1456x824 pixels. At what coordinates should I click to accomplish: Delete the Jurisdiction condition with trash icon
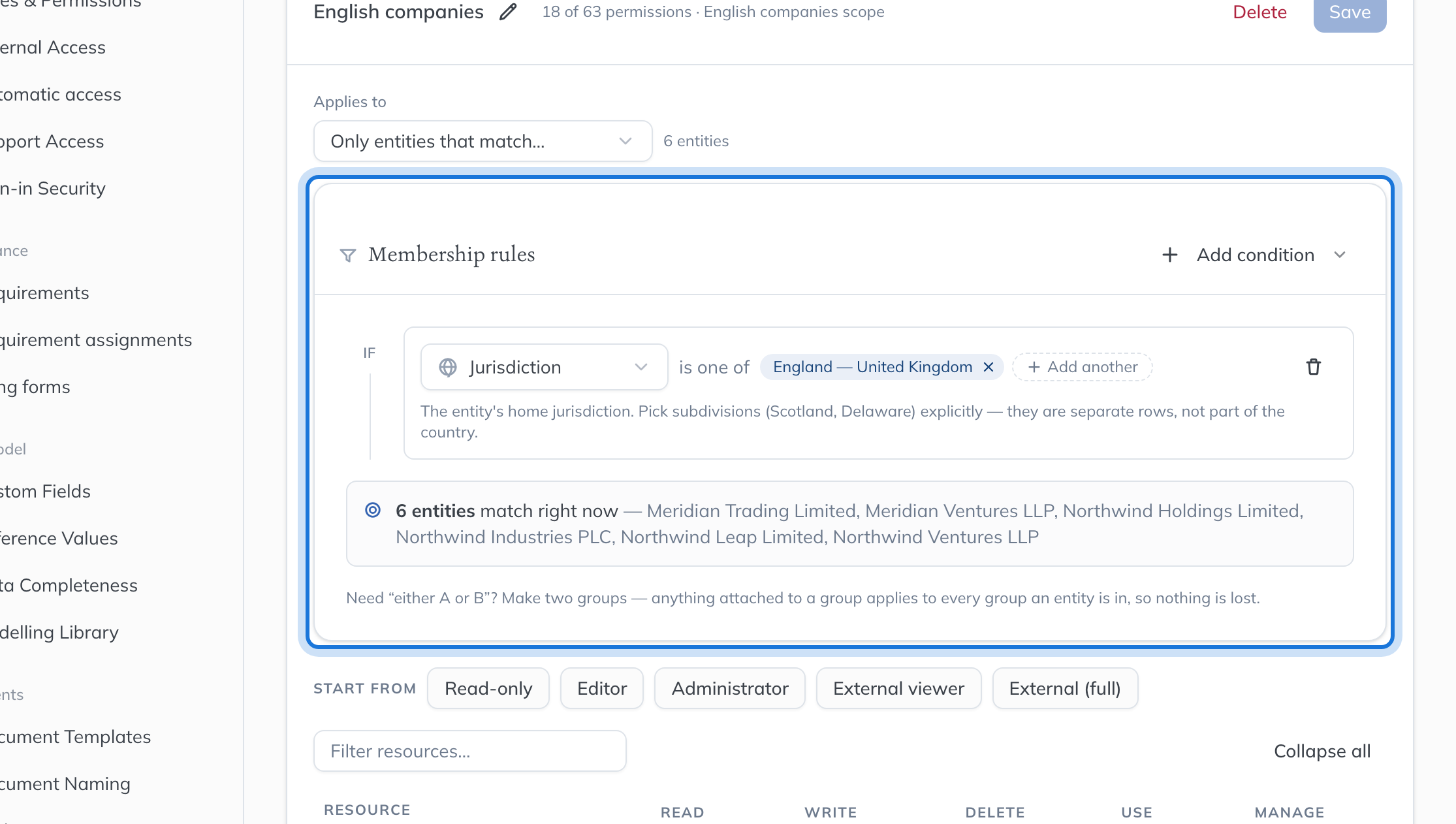[x=1313, y=367]
